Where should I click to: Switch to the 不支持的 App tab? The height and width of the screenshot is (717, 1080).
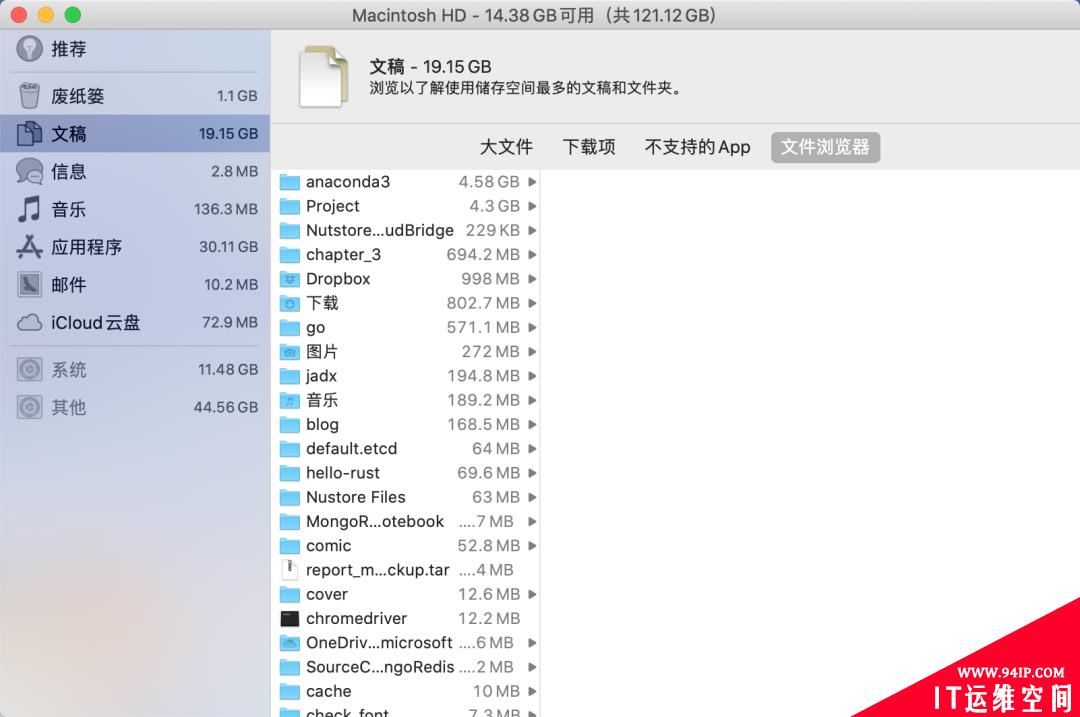point(697,147)
